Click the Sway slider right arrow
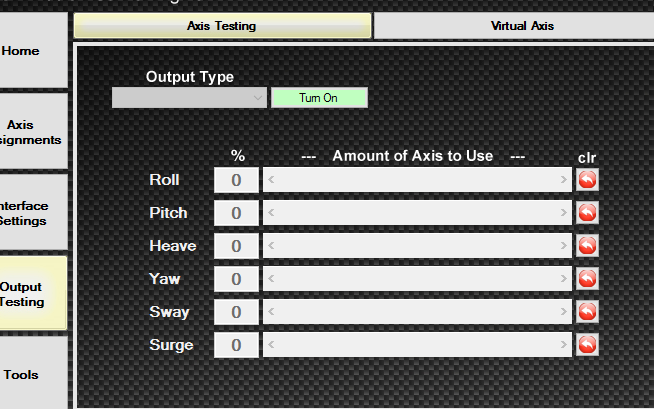 click(x=565, y=312)
